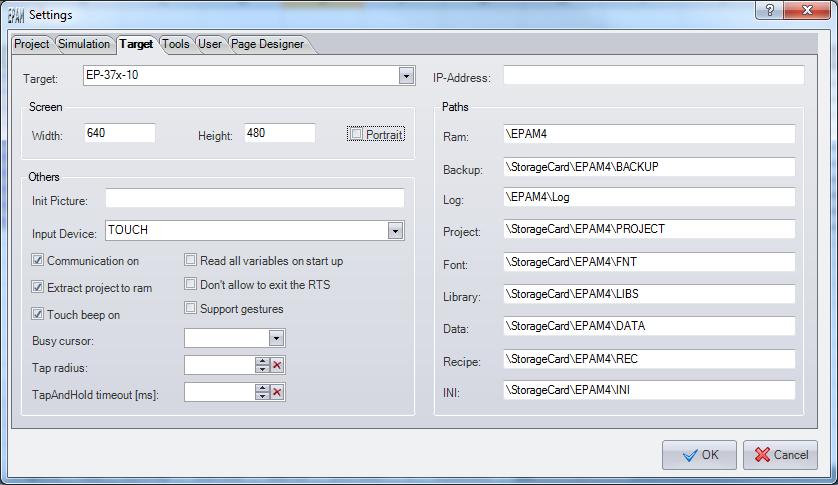This screenshot has width=838, height=485.
Task: Switch to the Simulation tab
Action: (x=84, y=44)
